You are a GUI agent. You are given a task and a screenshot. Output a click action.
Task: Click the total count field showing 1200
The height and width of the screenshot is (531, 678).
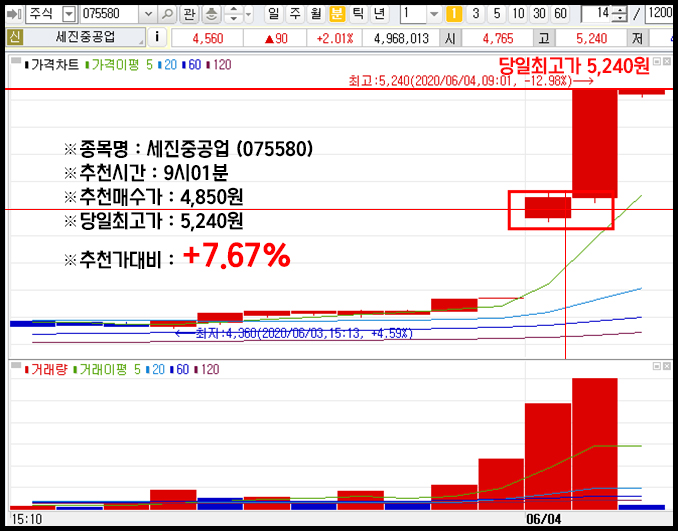[659, 14]
